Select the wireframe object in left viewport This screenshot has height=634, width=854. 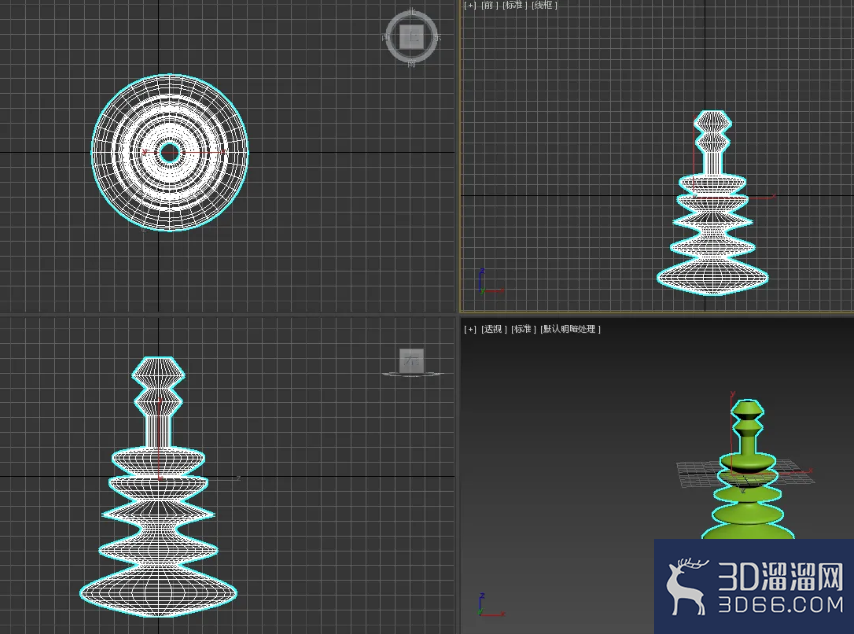pyautogui.click(x=158, y=487)
